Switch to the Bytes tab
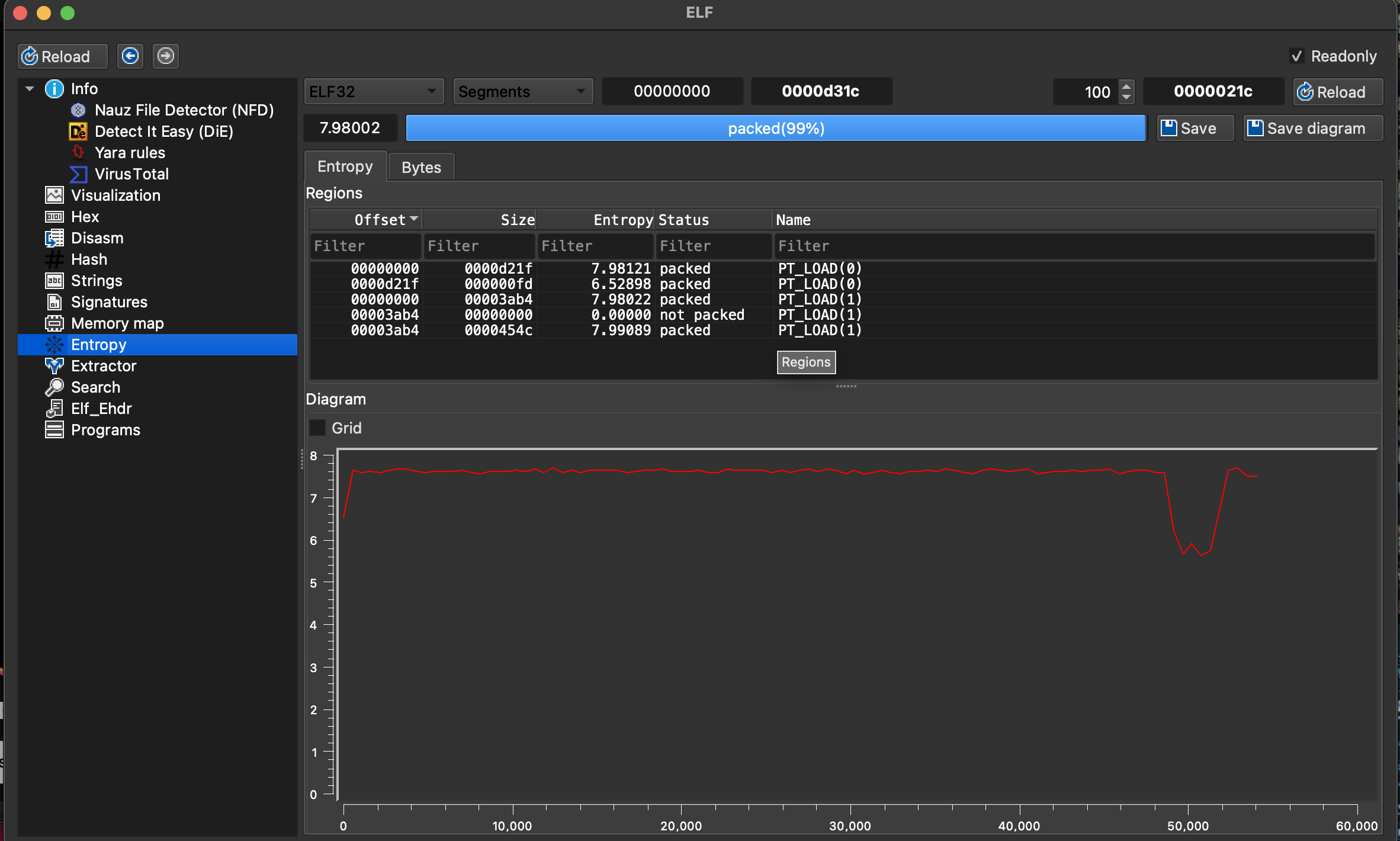1400x841 pixels. (421, 168)
